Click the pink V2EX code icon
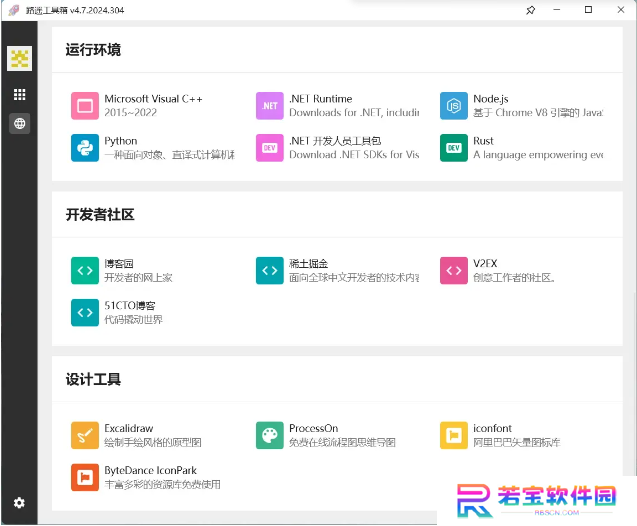Screen dimensions: 637x526 click(x=454, y=271)
